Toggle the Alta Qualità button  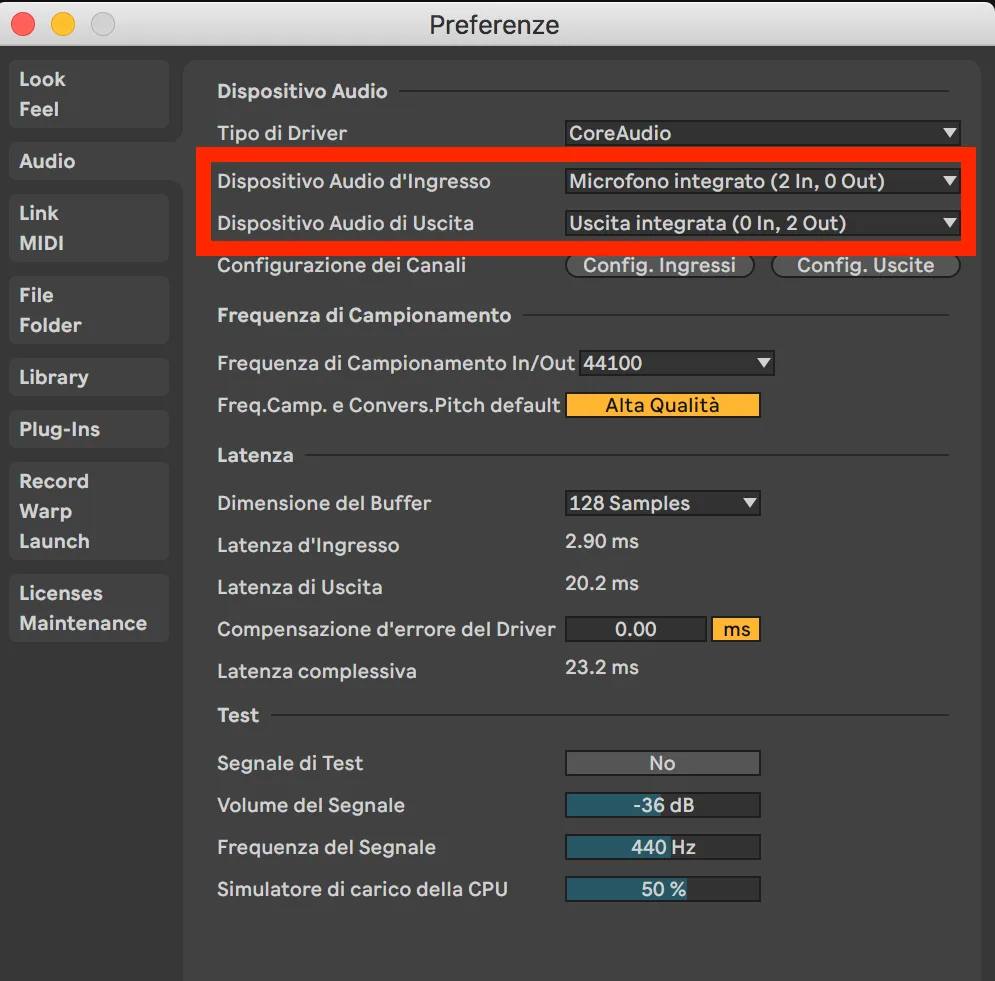[662, 405]
